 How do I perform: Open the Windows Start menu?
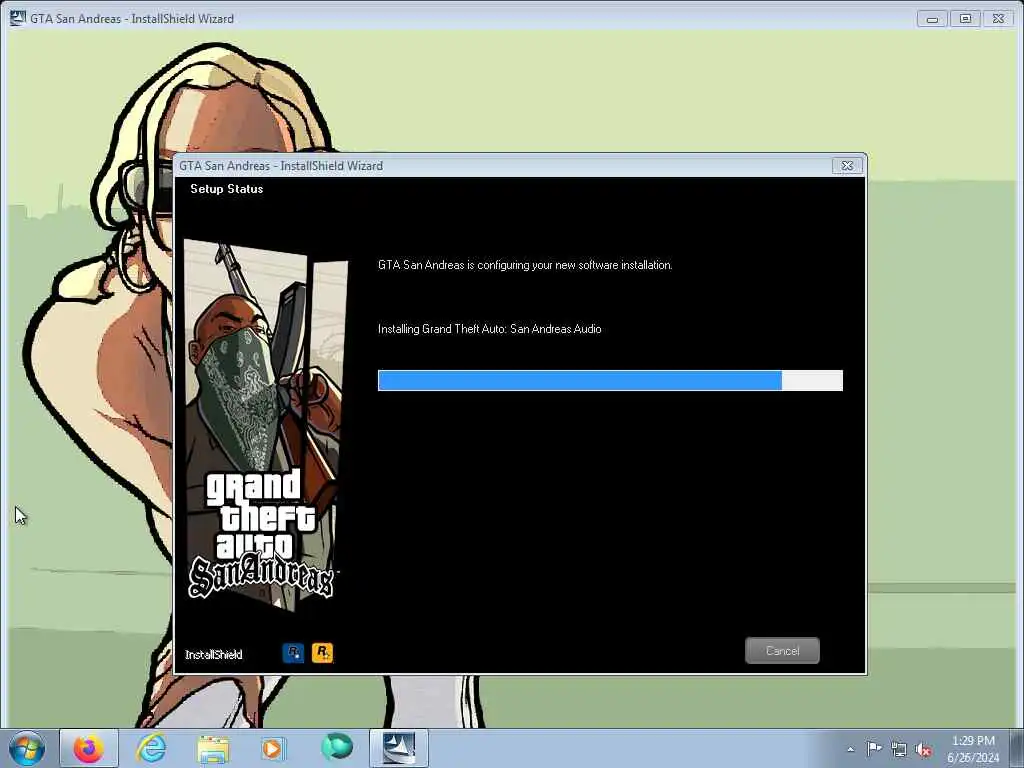point(27,748)
